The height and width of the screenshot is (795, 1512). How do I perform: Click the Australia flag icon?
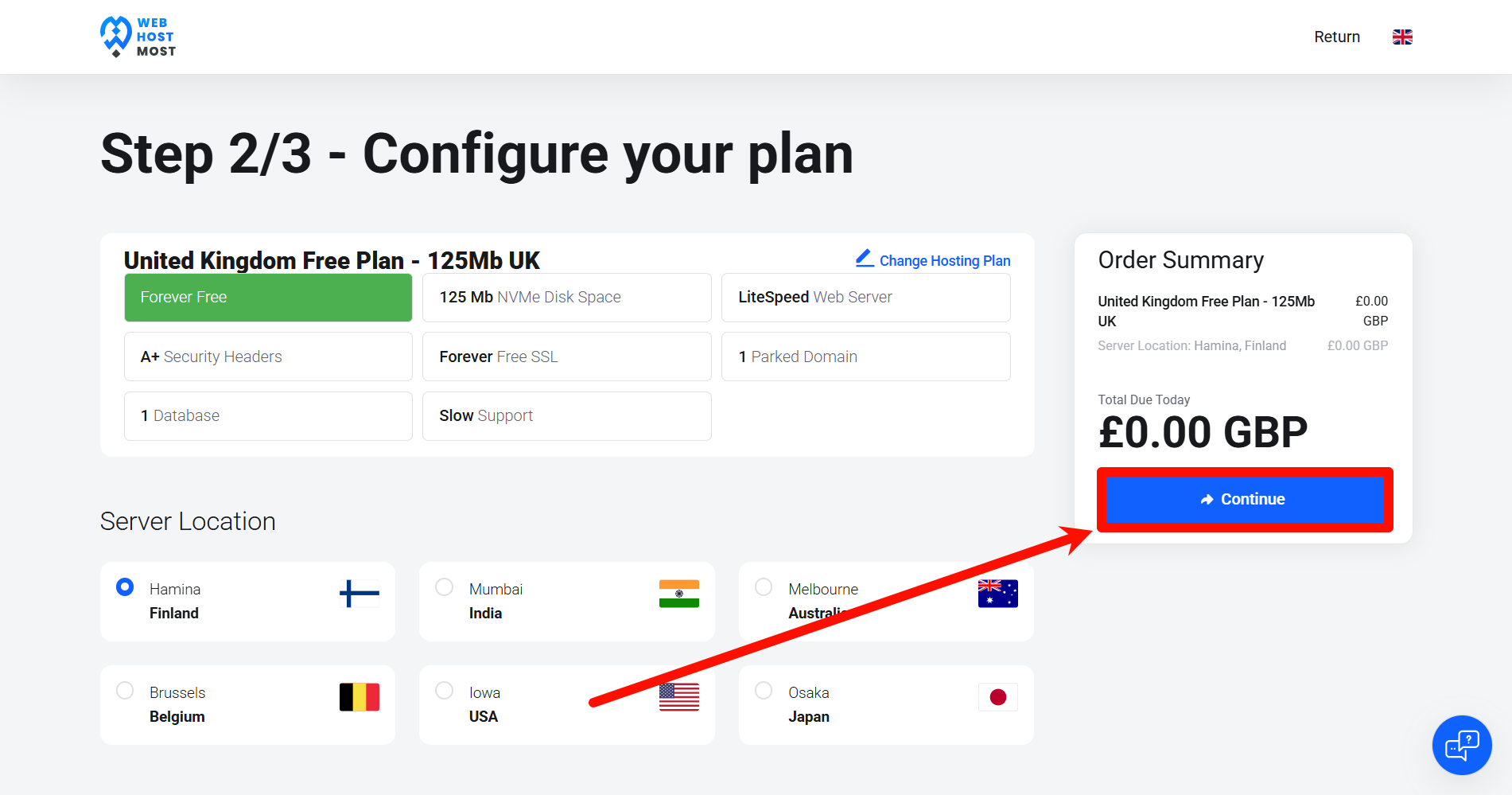coord(998,594)
